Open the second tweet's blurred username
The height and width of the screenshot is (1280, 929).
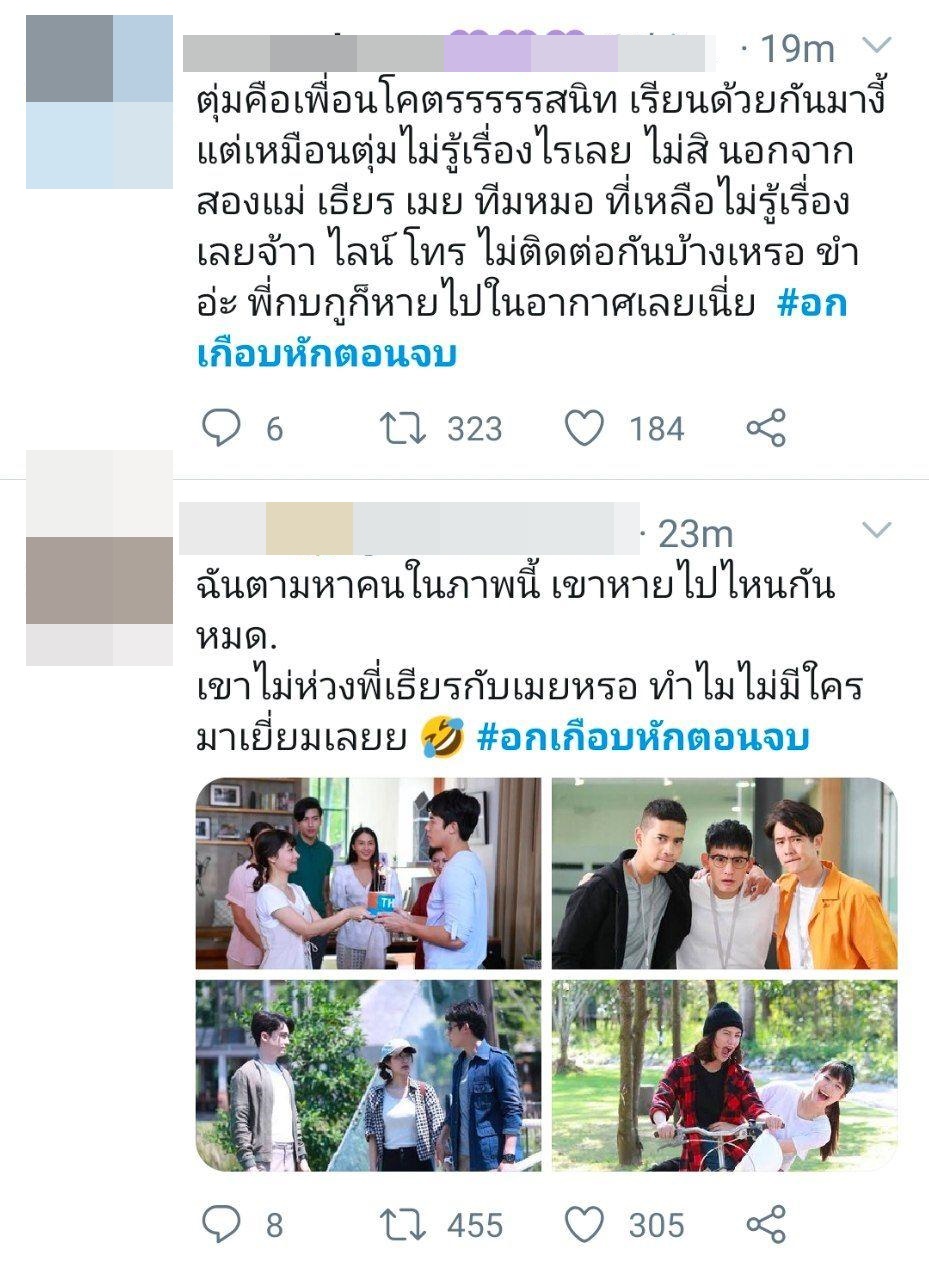point(408,528)
